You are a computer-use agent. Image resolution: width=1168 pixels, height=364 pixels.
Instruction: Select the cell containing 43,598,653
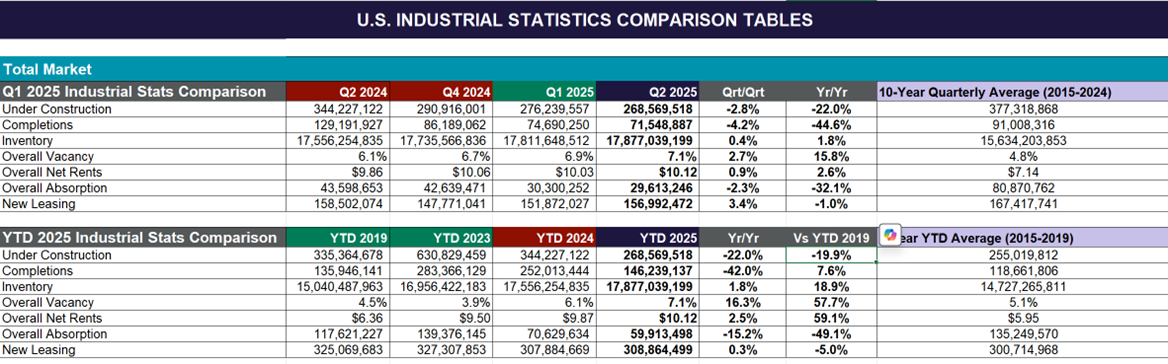tap(337, 188)
